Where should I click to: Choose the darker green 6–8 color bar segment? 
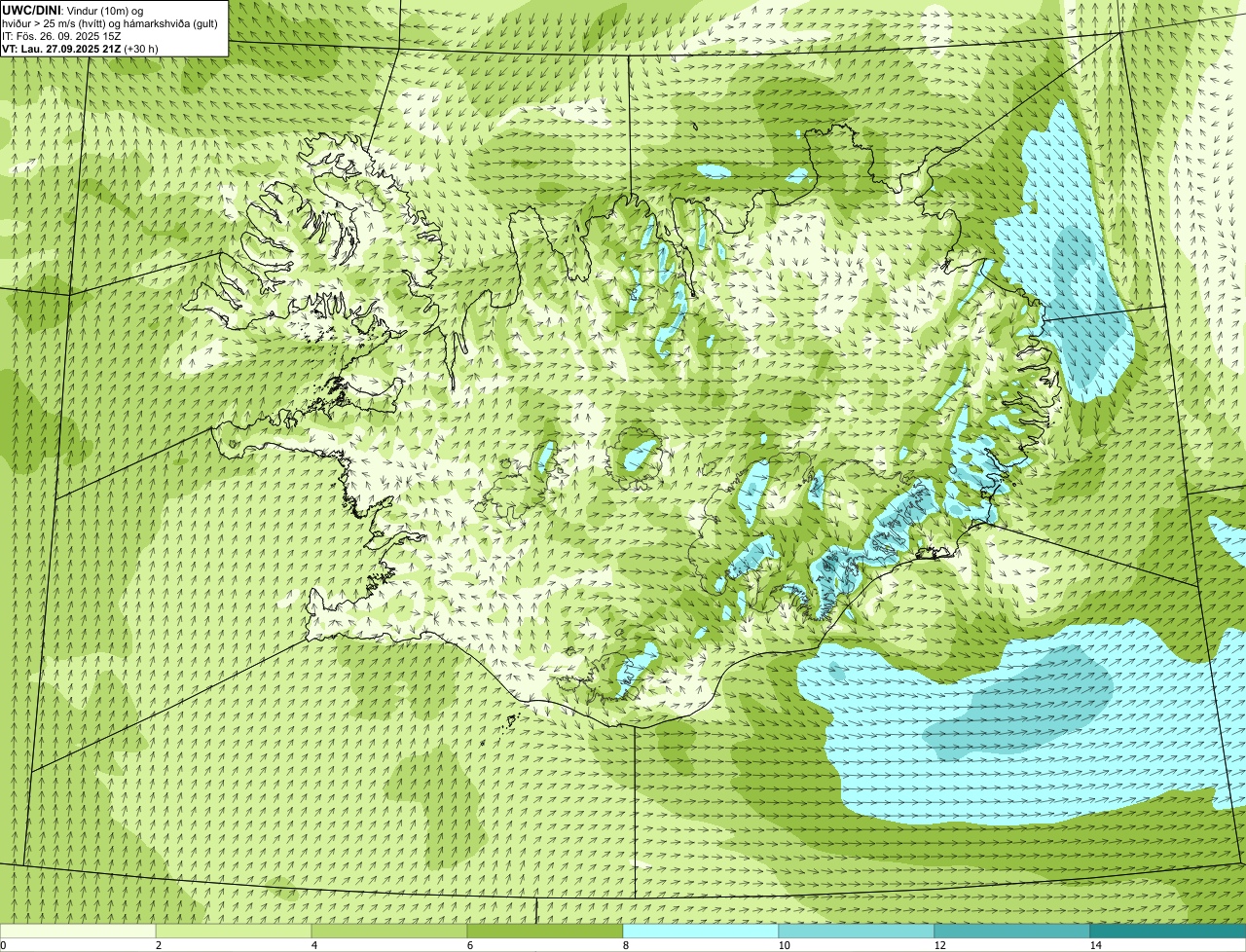click(x=545, y=931)
